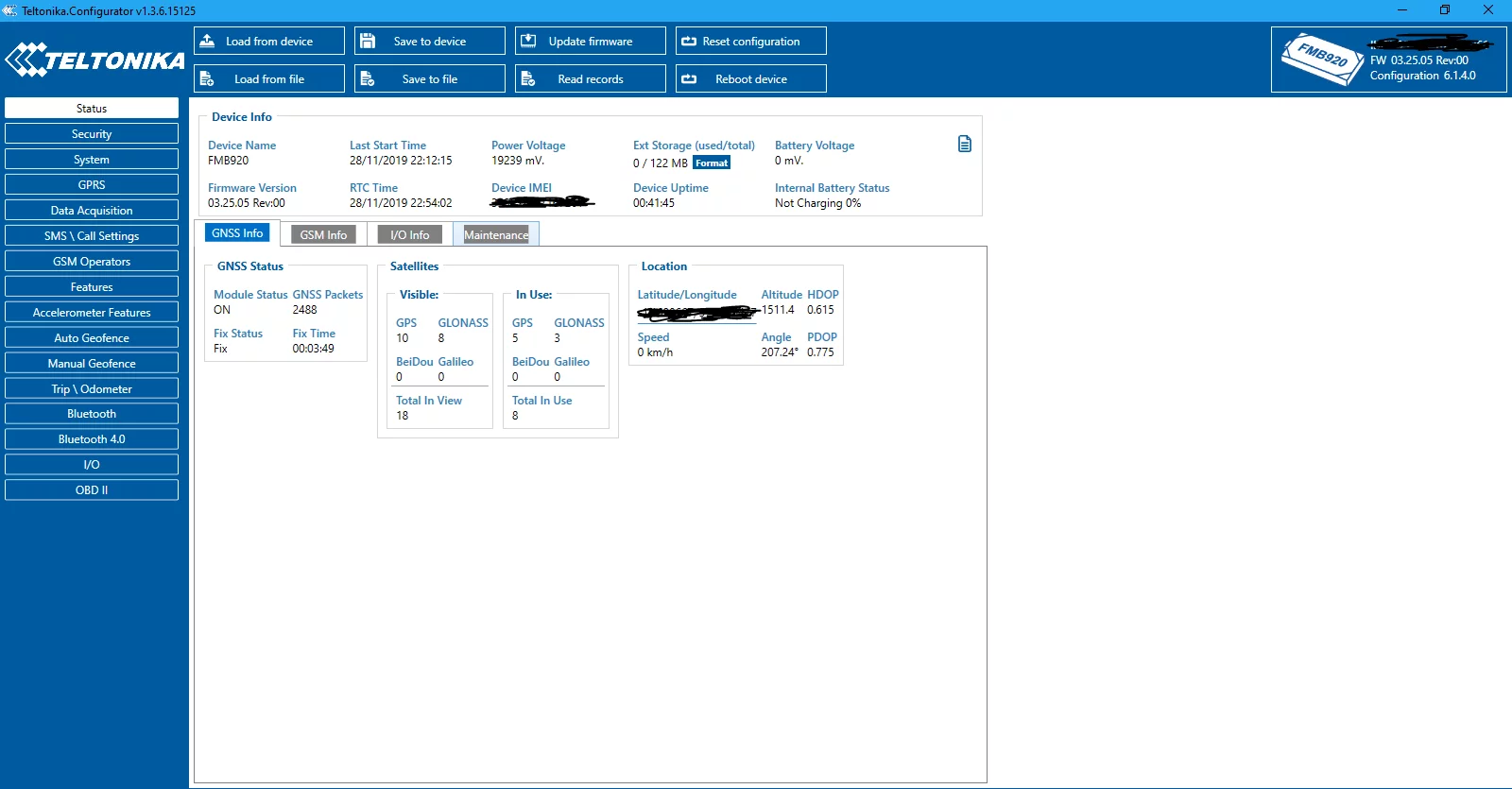Open the Maintenance tab
The image size is (1512, 789).
click(x=496, y=234)
